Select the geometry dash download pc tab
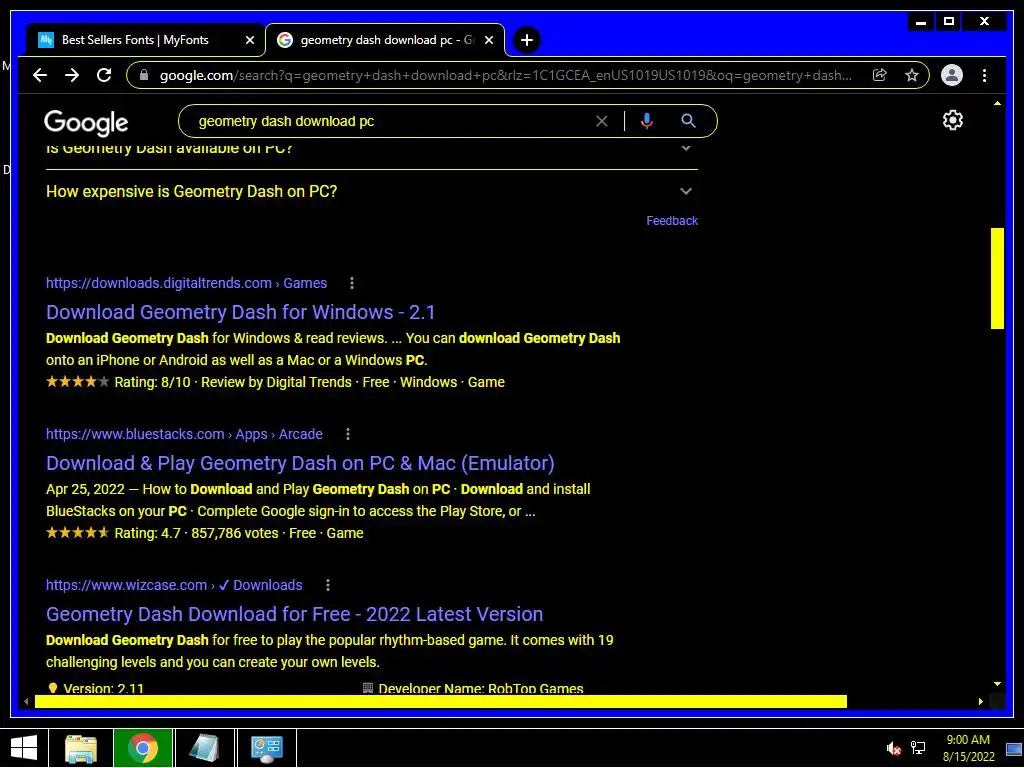Viewport: 1024px width, 768px height. pyautogui.click(x=385, y=40)
